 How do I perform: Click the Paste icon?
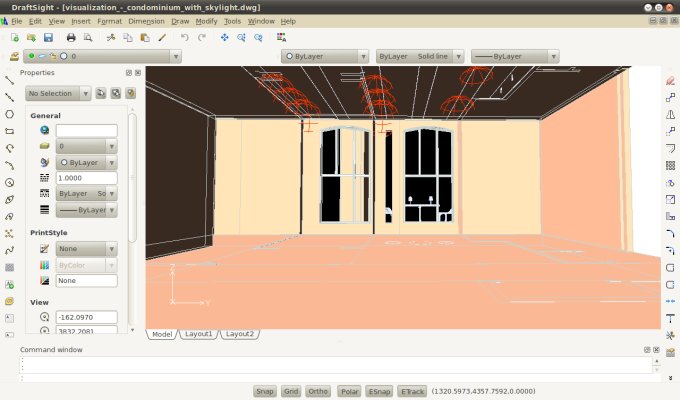point(145,38)
